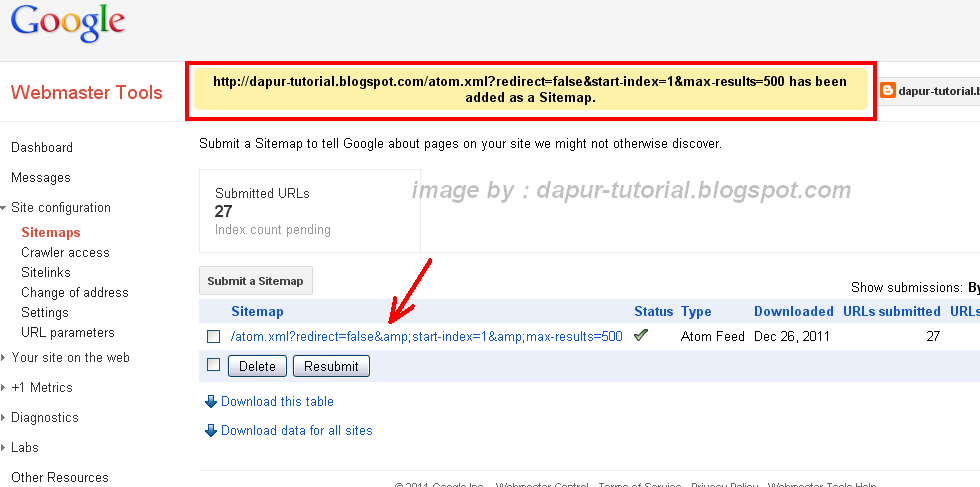Screen dimensions: 980x487
Task: Open the dapur-tutorial site selector
Action: click(929, 91)
